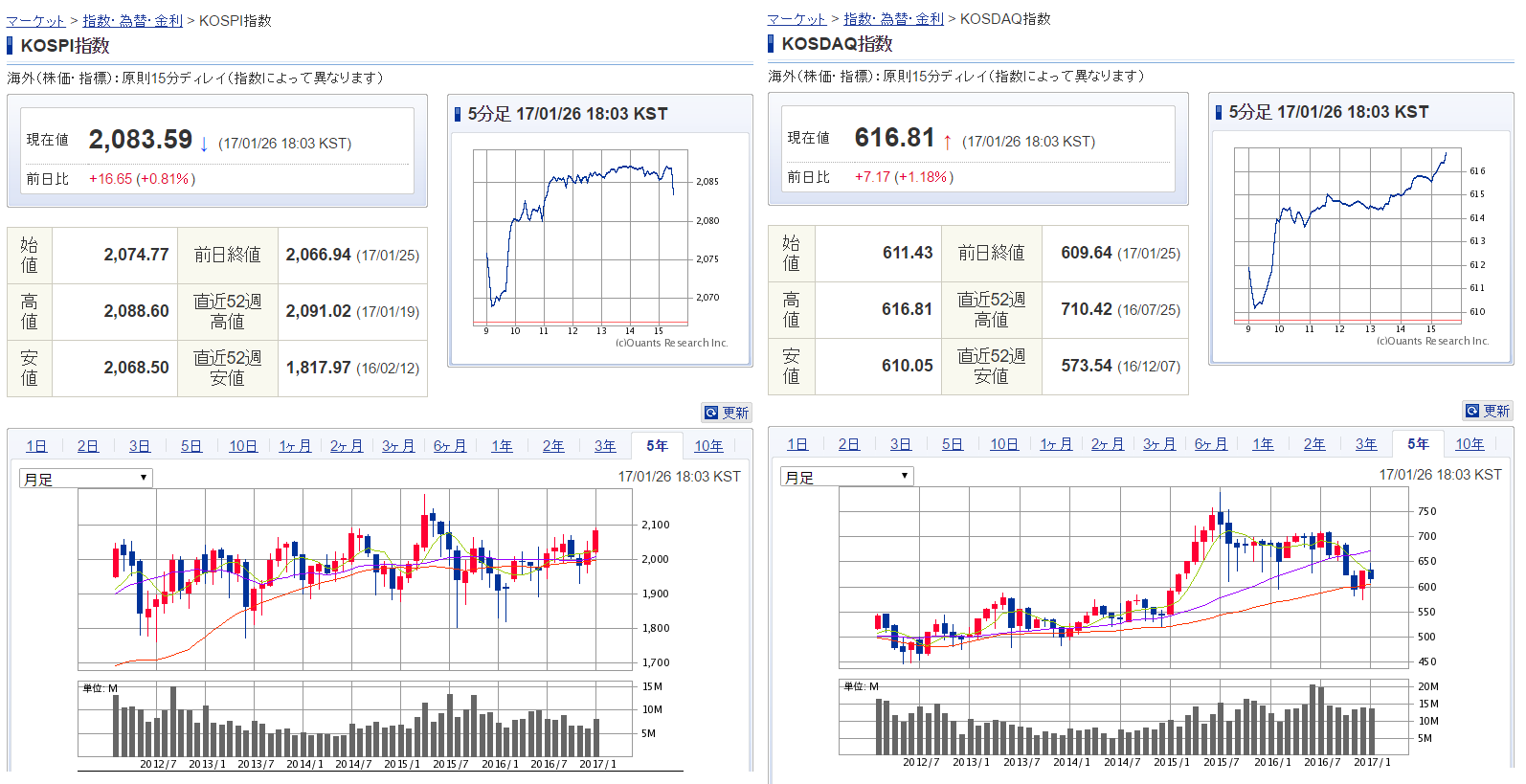Viewport: 1526px width, 784px height.
Task: Open the KOSPI 月足 chart type dropdown
Action: 86,478
